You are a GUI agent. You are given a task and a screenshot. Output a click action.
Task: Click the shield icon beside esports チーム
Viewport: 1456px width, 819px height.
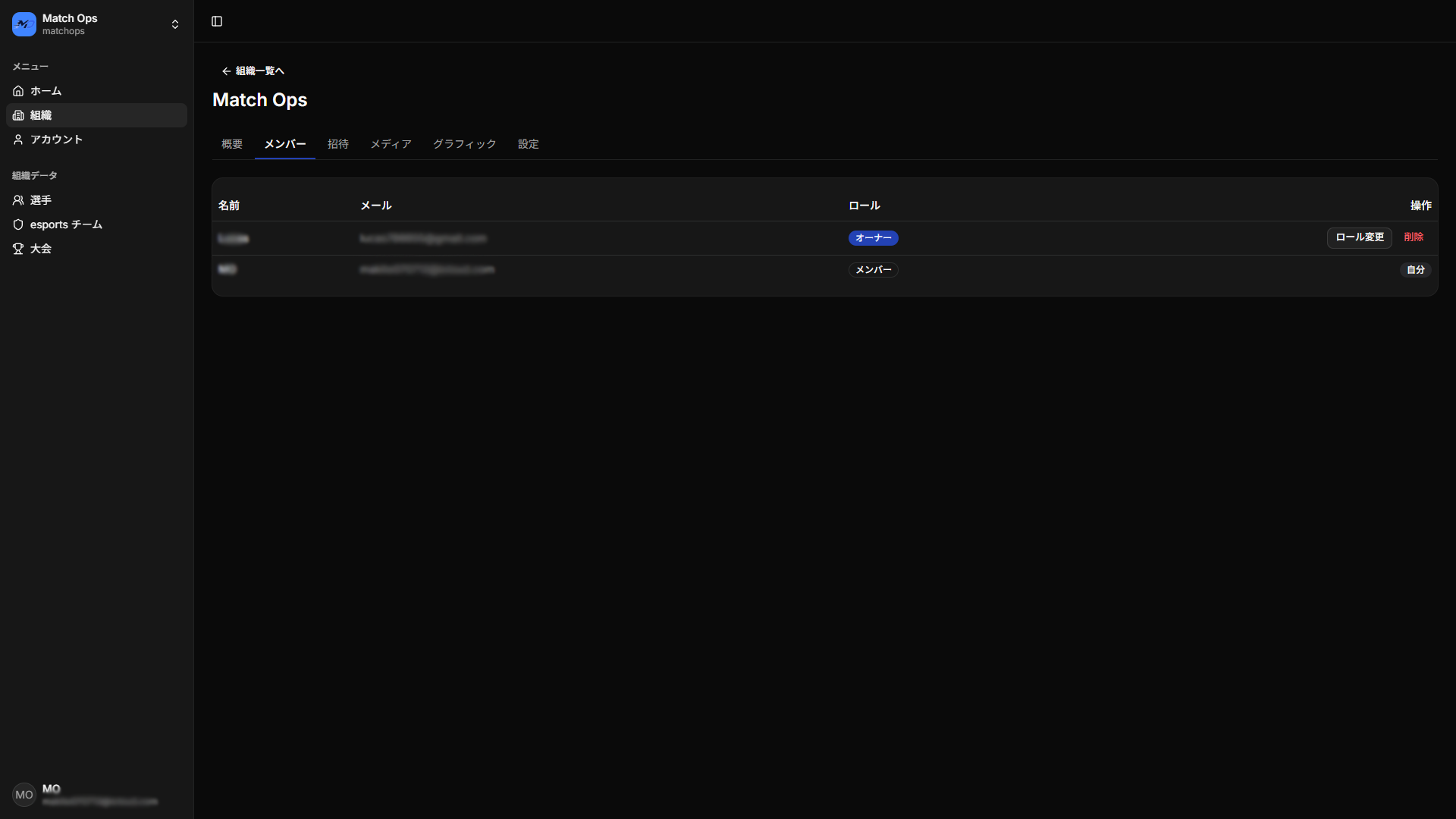pos(18,224)
